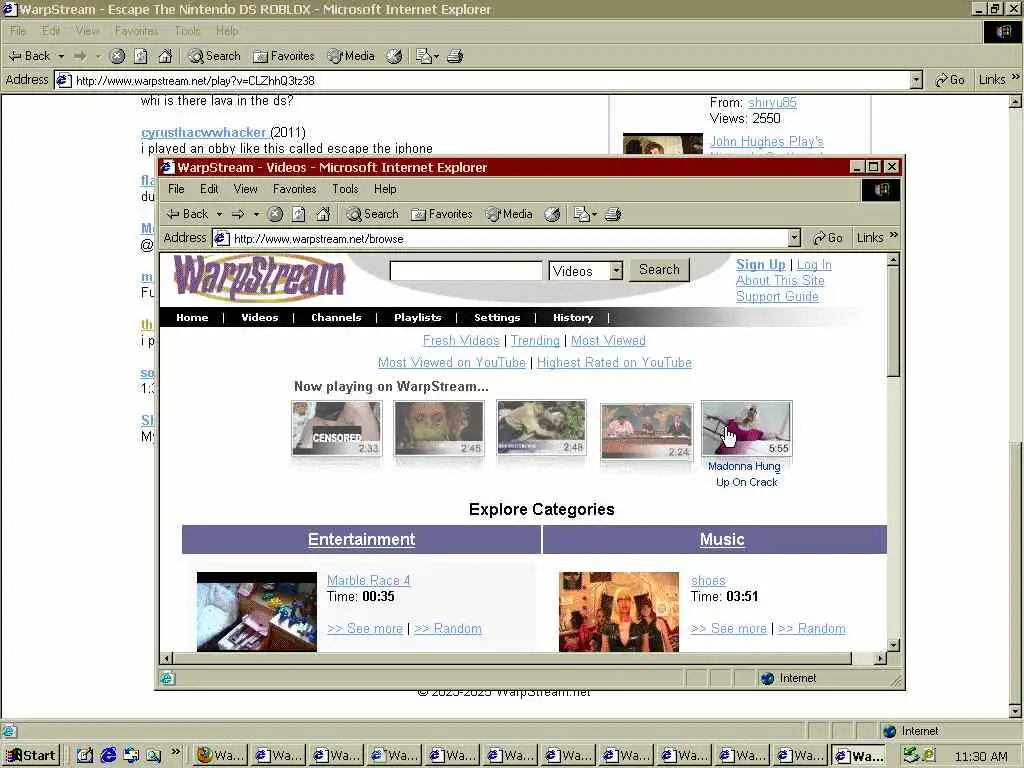Stop page loading in the front Videos window
Image resolution: width=1024 pixels, height=768 pixels.
[x=276, y=214]
